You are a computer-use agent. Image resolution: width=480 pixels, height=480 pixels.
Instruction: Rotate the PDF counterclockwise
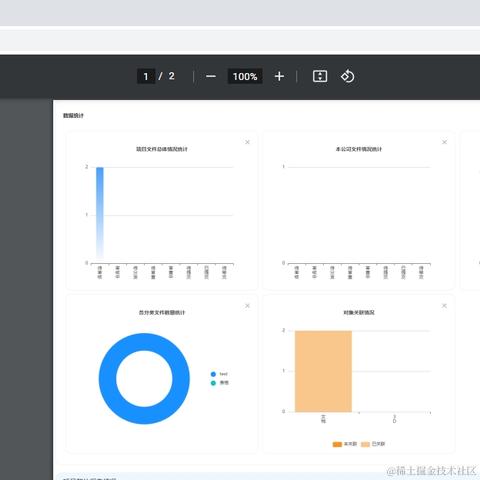tap(347, 76)
